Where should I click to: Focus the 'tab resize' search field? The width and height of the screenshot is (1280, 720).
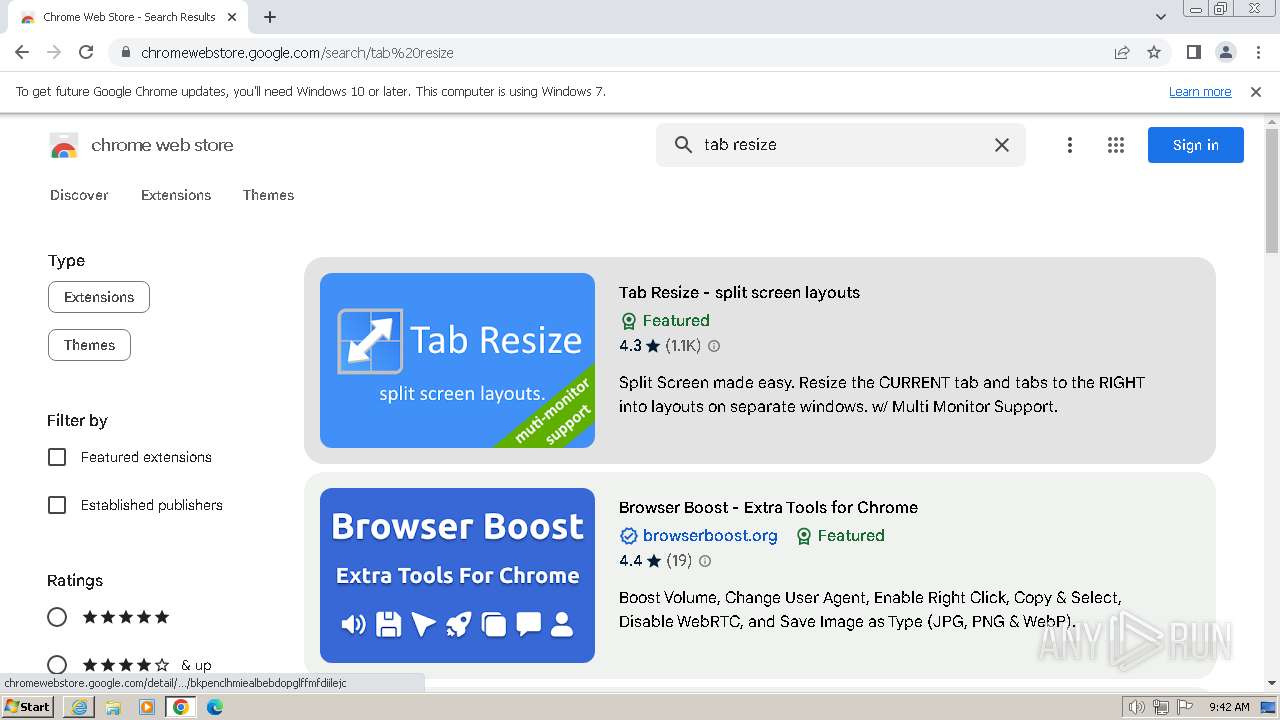840,145
